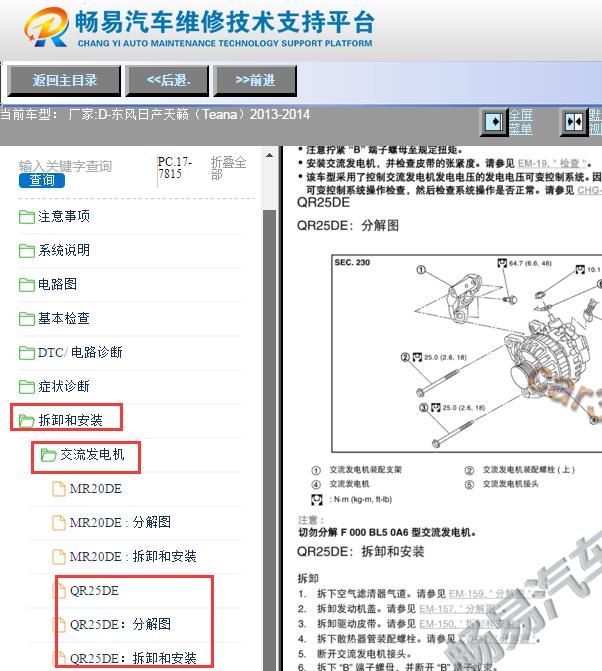602x671 pixels.
Task: Click the 基本检查 folder icon
Action: [27, 319]
